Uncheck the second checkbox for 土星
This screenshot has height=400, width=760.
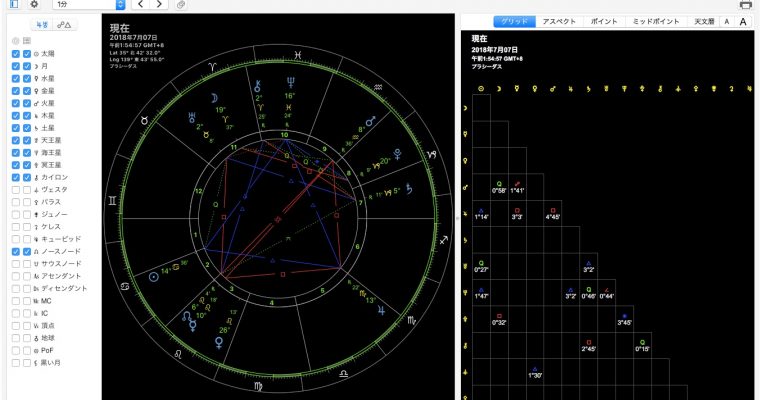(27, 128)
